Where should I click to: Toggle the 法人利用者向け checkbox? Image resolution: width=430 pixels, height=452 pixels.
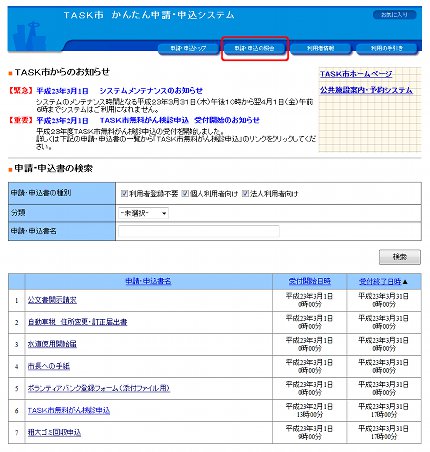tap(245, 193)
